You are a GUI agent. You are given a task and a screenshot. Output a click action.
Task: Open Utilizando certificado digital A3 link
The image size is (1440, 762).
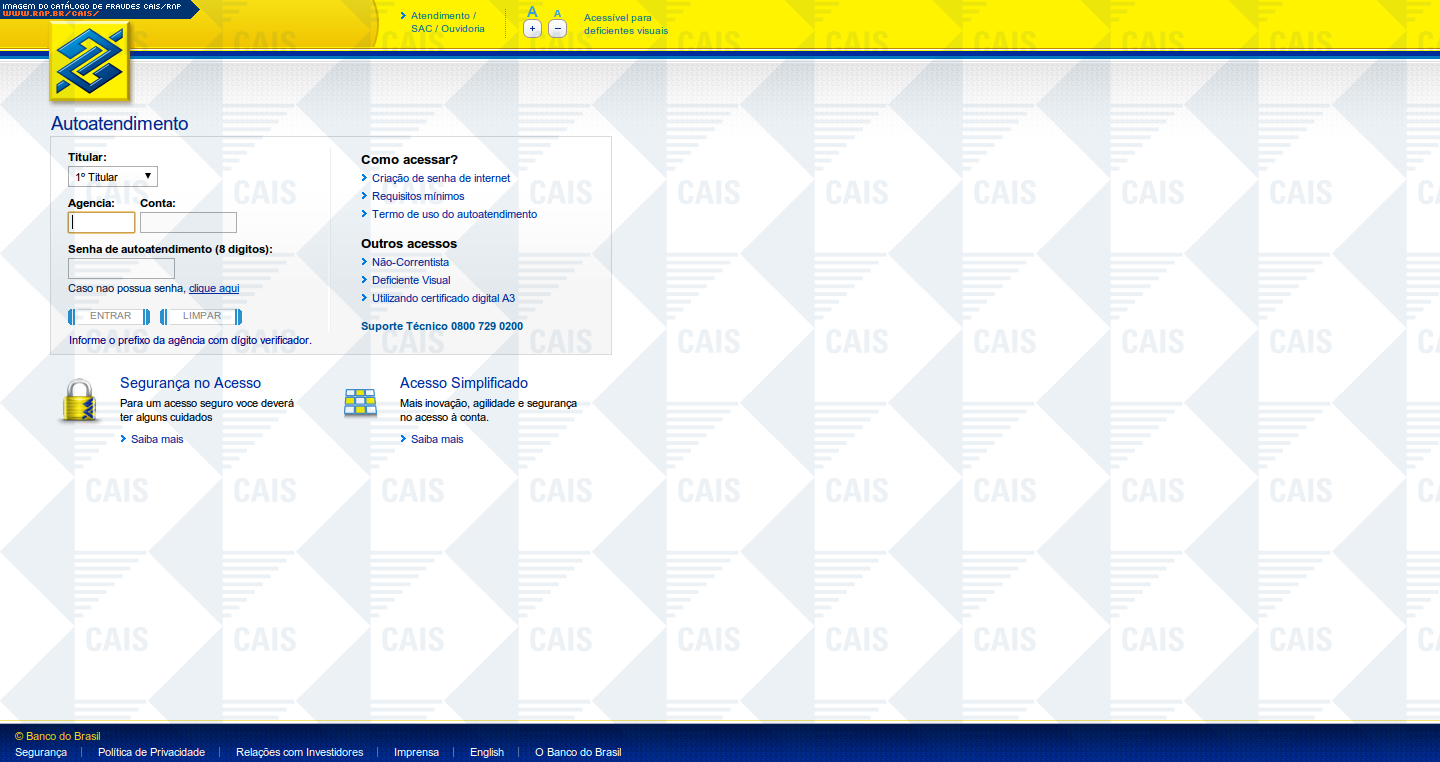point(443,298)
